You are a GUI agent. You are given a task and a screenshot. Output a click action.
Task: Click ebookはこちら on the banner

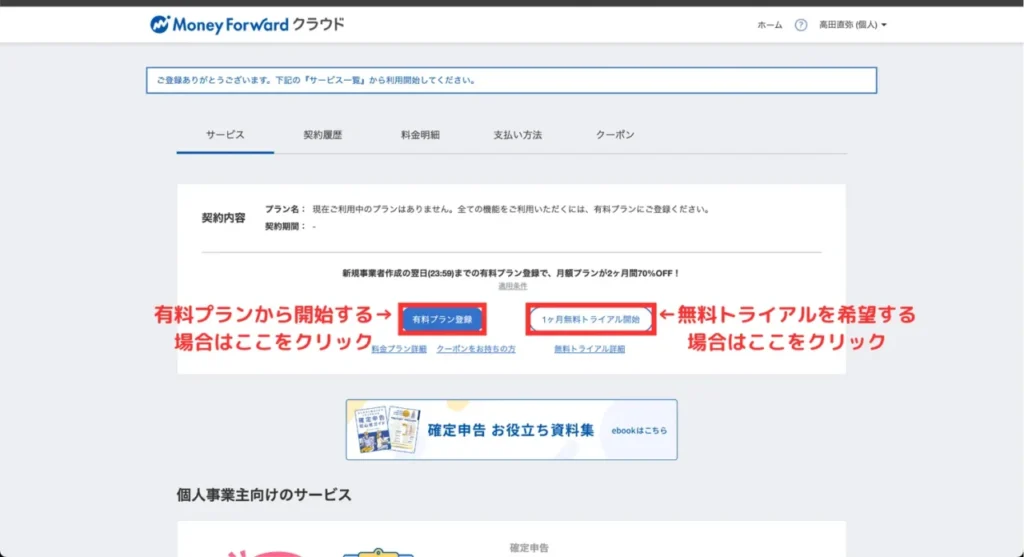click(639, 430)
